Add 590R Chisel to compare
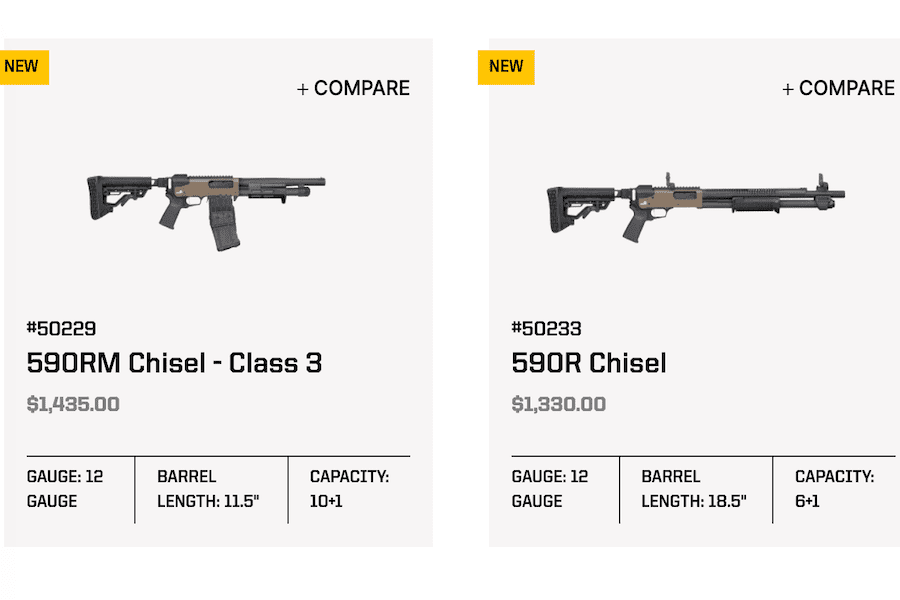The width and height of the screenshot is (900, 600). click(x=837, y=88)
